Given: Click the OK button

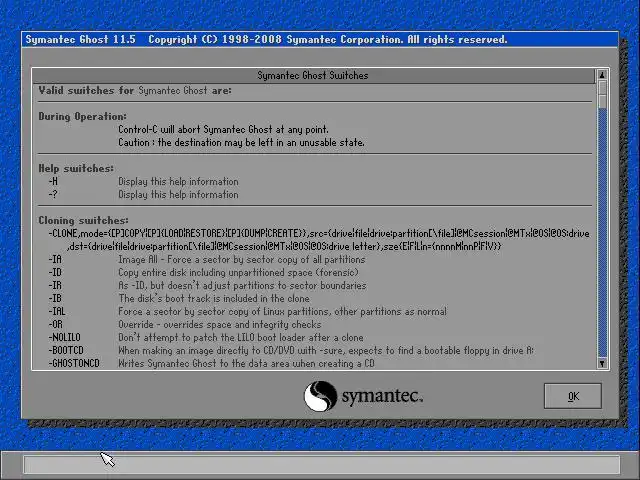Looking at the screenshot, I should point(573,396).
